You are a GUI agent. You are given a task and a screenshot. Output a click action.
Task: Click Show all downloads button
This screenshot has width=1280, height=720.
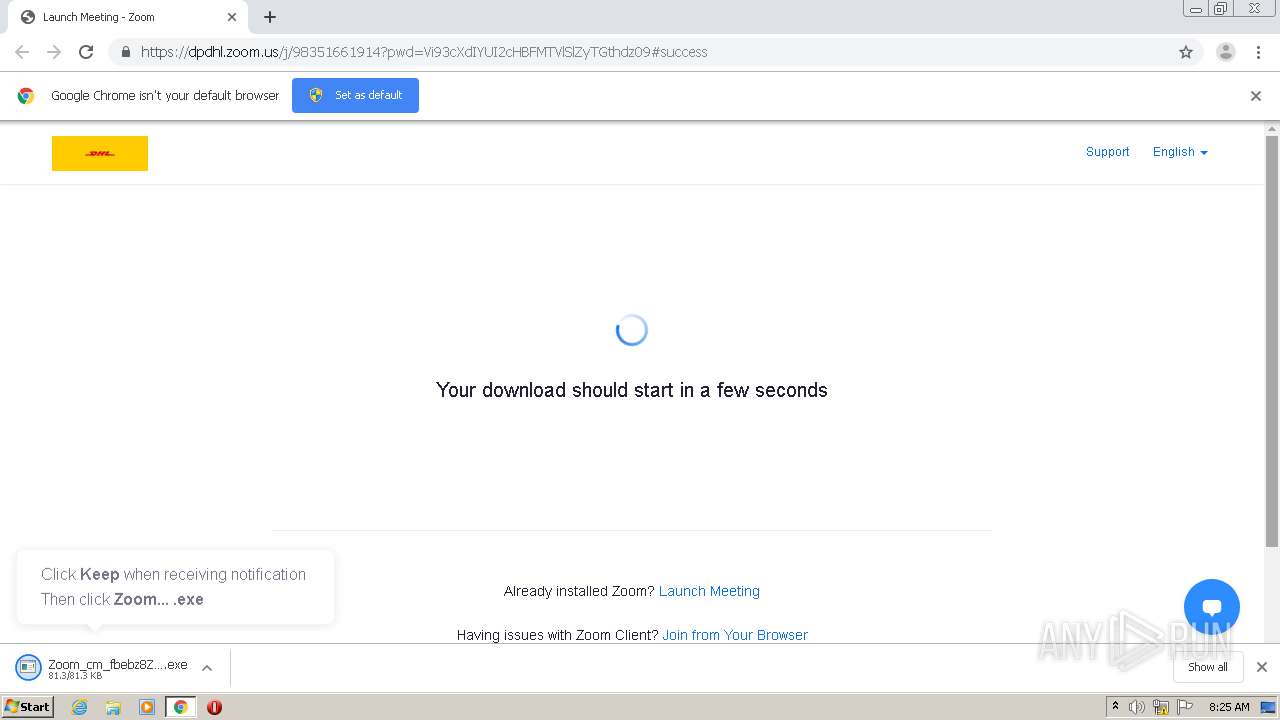coord(1208,667)
